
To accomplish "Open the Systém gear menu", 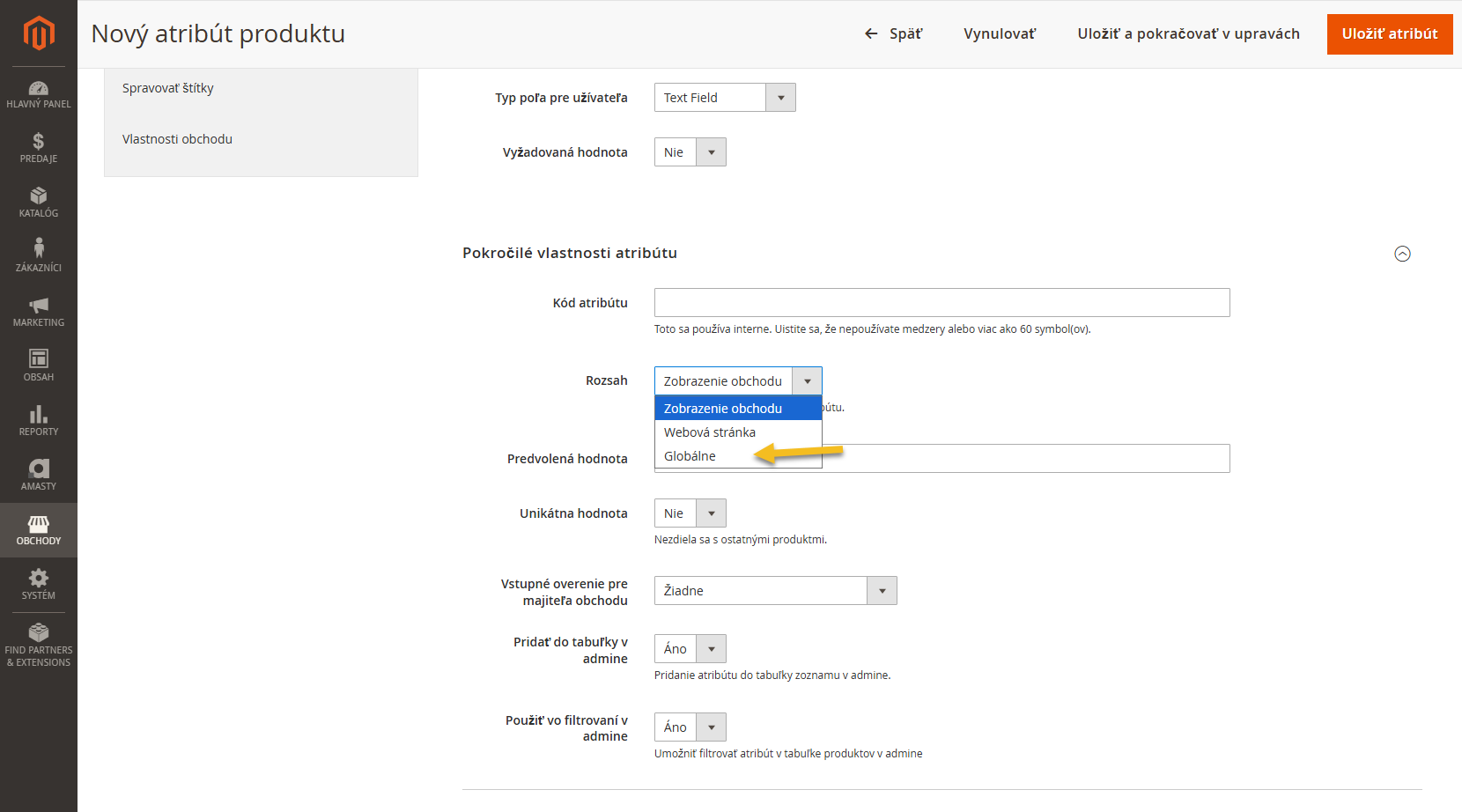I will point(39,584).
